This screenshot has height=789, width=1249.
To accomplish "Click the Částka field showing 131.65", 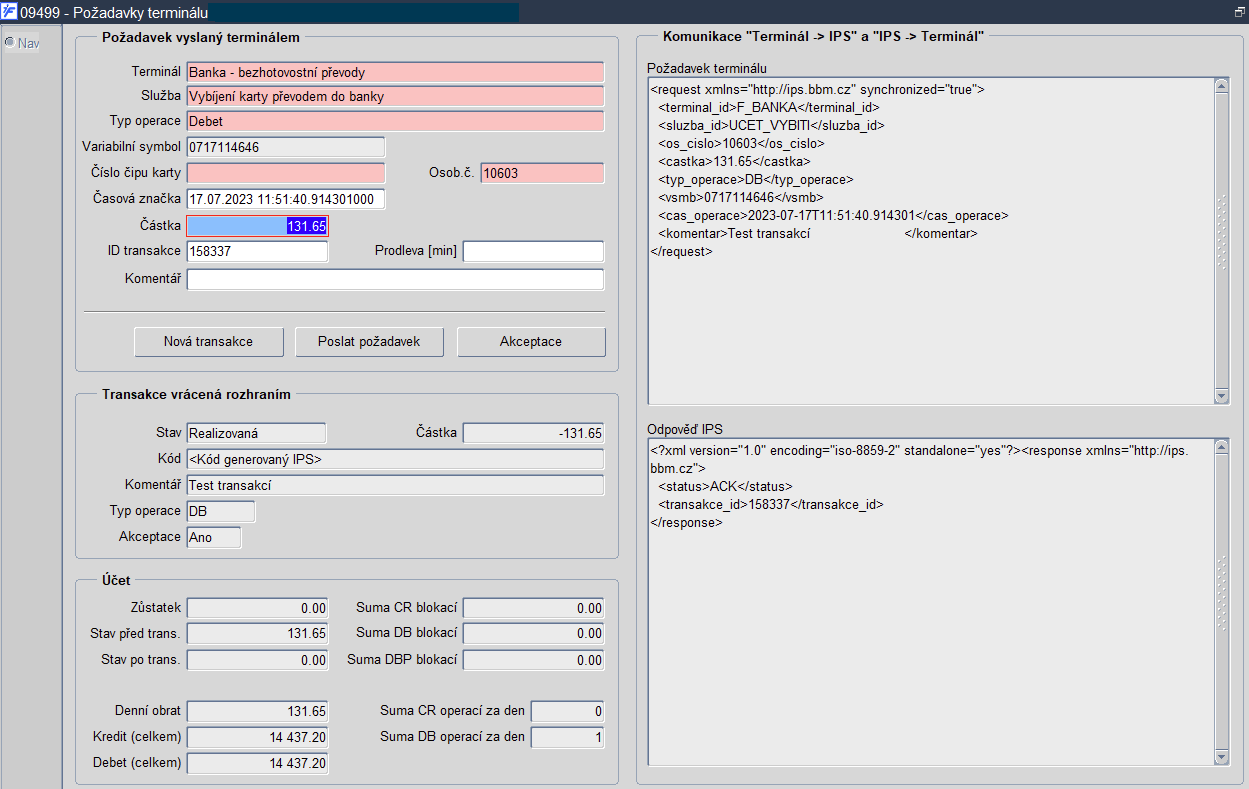I will pyautogui.click(x=257, y=226).
